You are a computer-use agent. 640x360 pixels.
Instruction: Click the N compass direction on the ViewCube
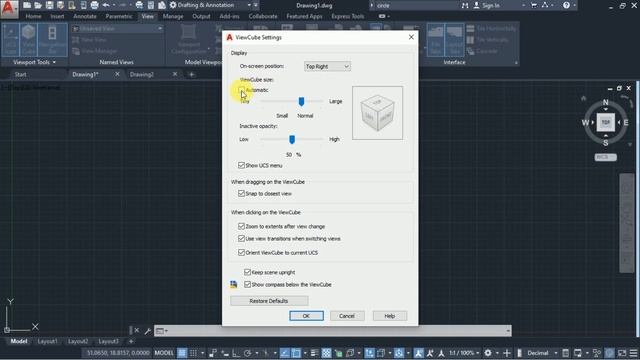pyautogui.click(x=605, y=102)
